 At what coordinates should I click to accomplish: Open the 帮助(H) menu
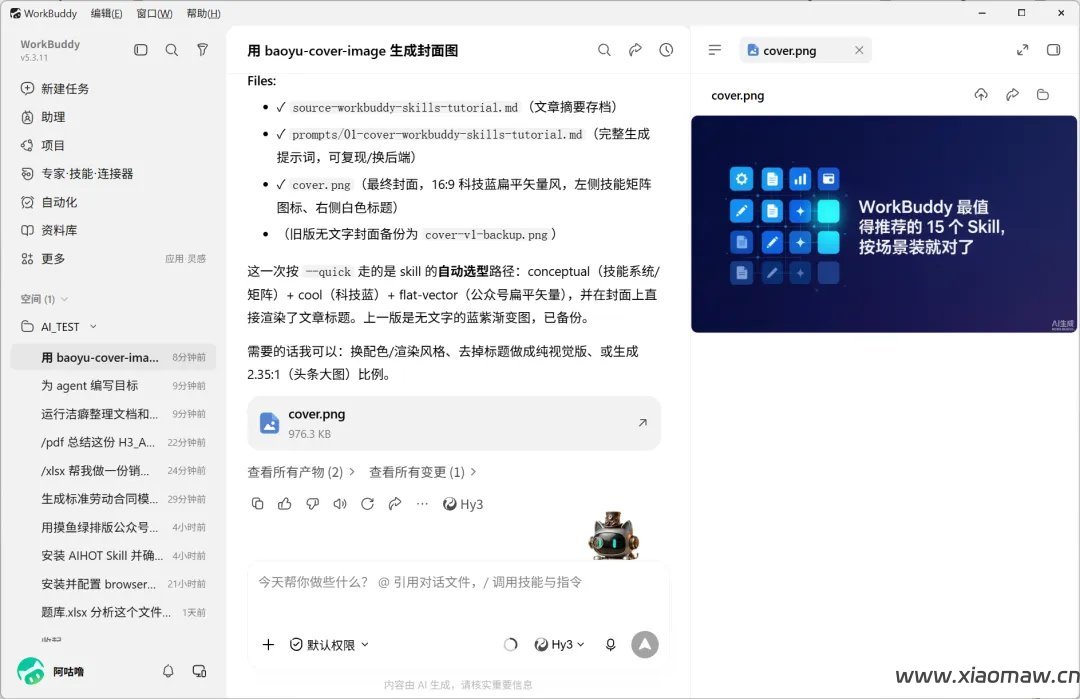204,13
